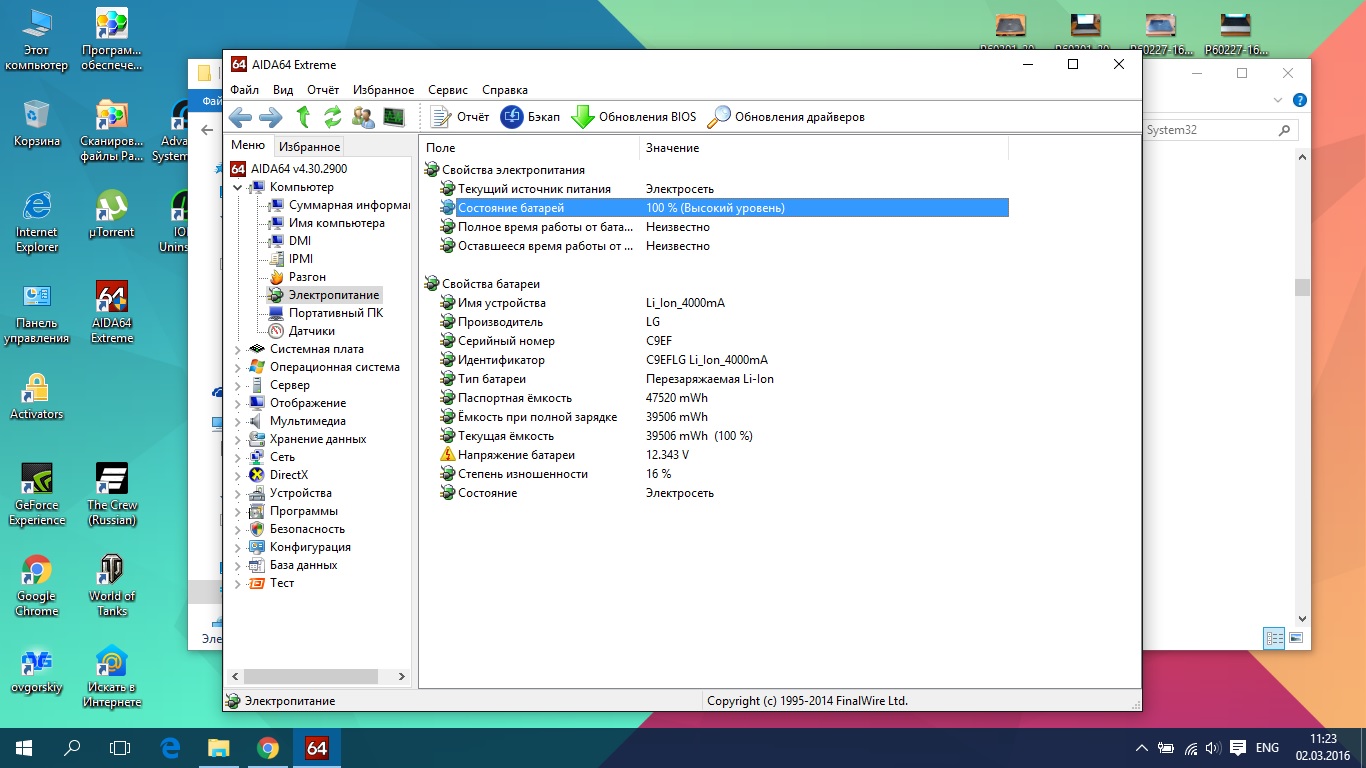Click the Значение column header
This screenshot has height=768, width=1366.
[824, 148]
